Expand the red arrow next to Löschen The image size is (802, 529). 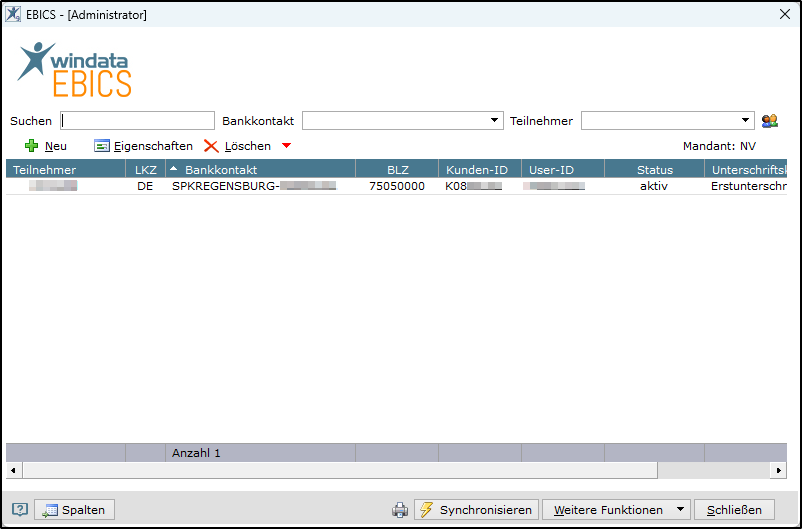[x=286, y=146]
